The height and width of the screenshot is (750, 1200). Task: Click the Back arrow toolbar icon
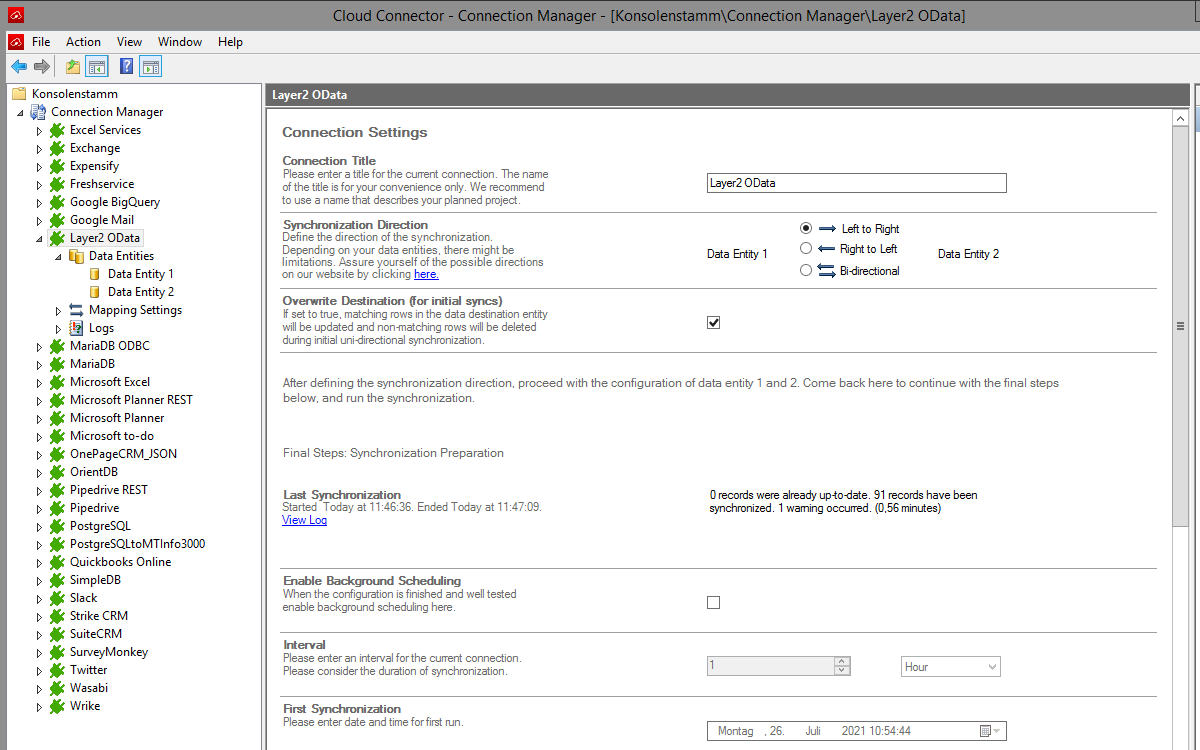point(19,67)
